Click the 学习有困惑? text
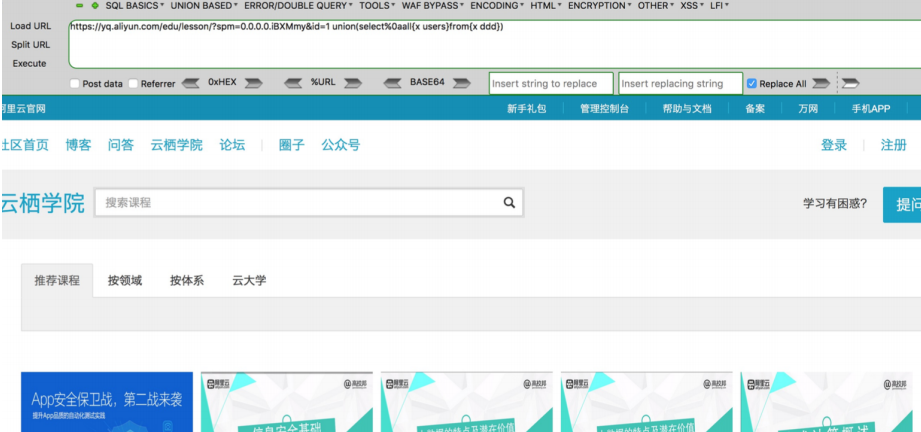921x432 pixels. (835, 204)
